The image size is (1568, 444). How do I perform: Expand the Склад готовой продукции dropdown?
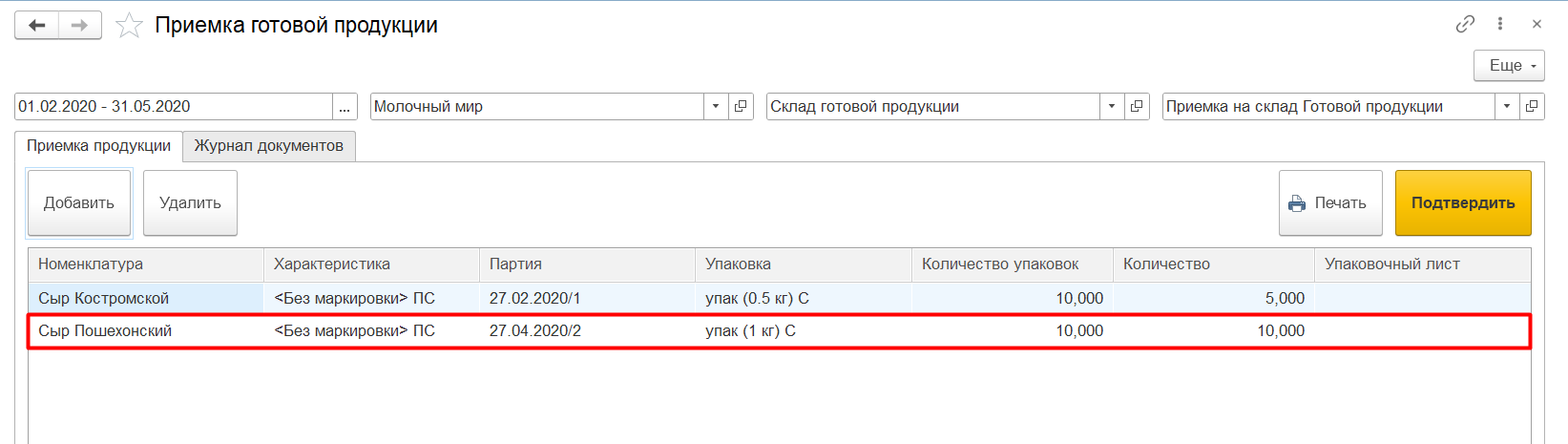pos(1111,107)
